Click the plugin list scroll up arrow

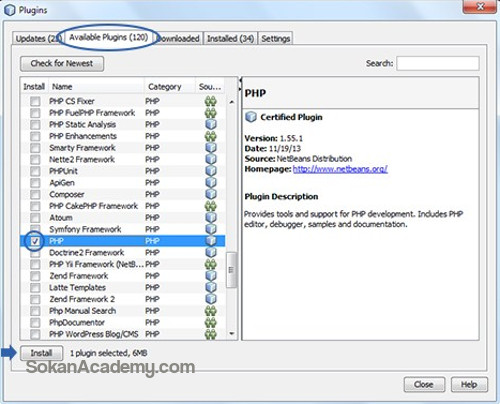click(232, 102)
